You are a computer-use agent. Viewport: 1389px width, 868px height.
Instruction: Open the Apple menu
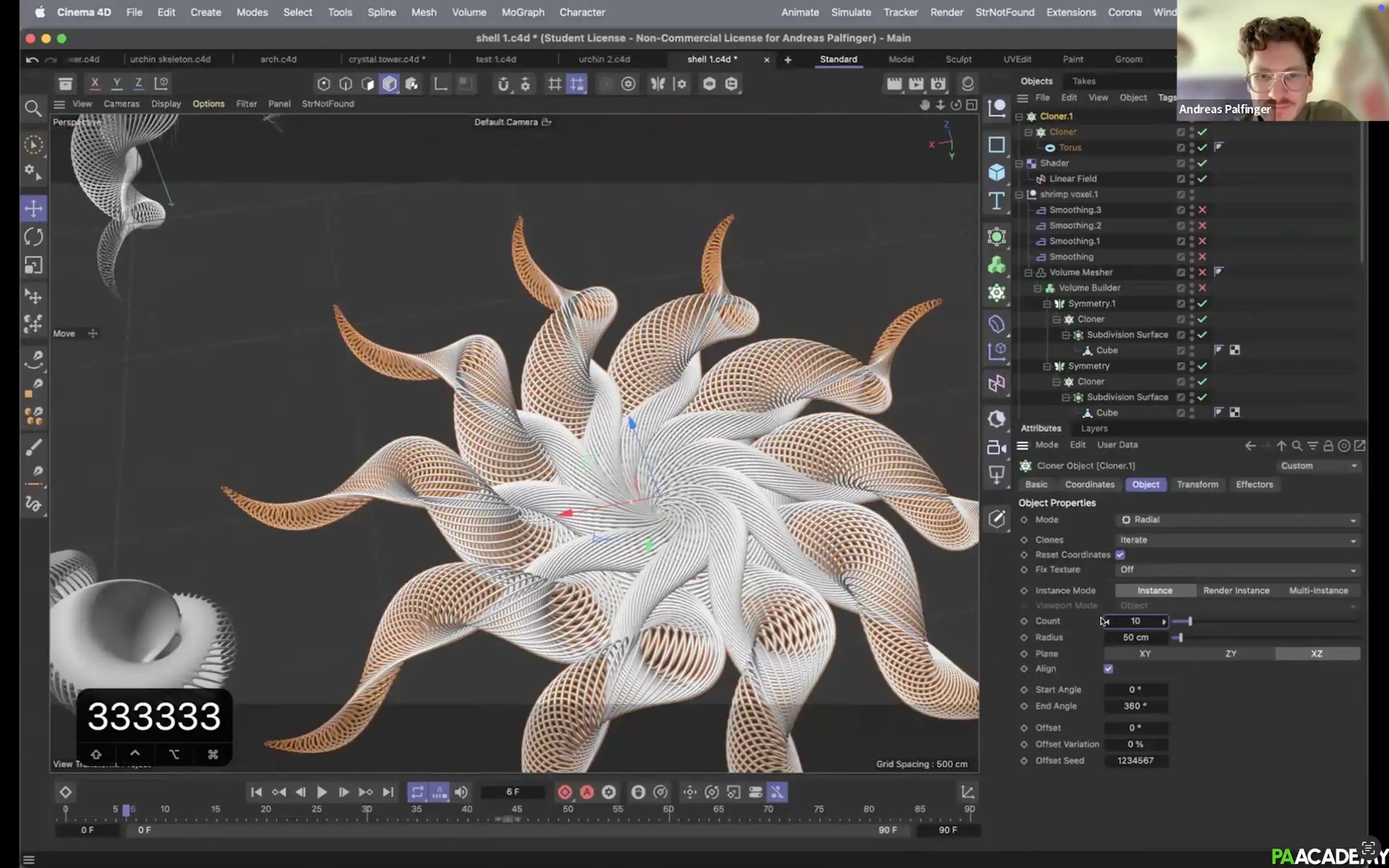click(x=40, y=12)
